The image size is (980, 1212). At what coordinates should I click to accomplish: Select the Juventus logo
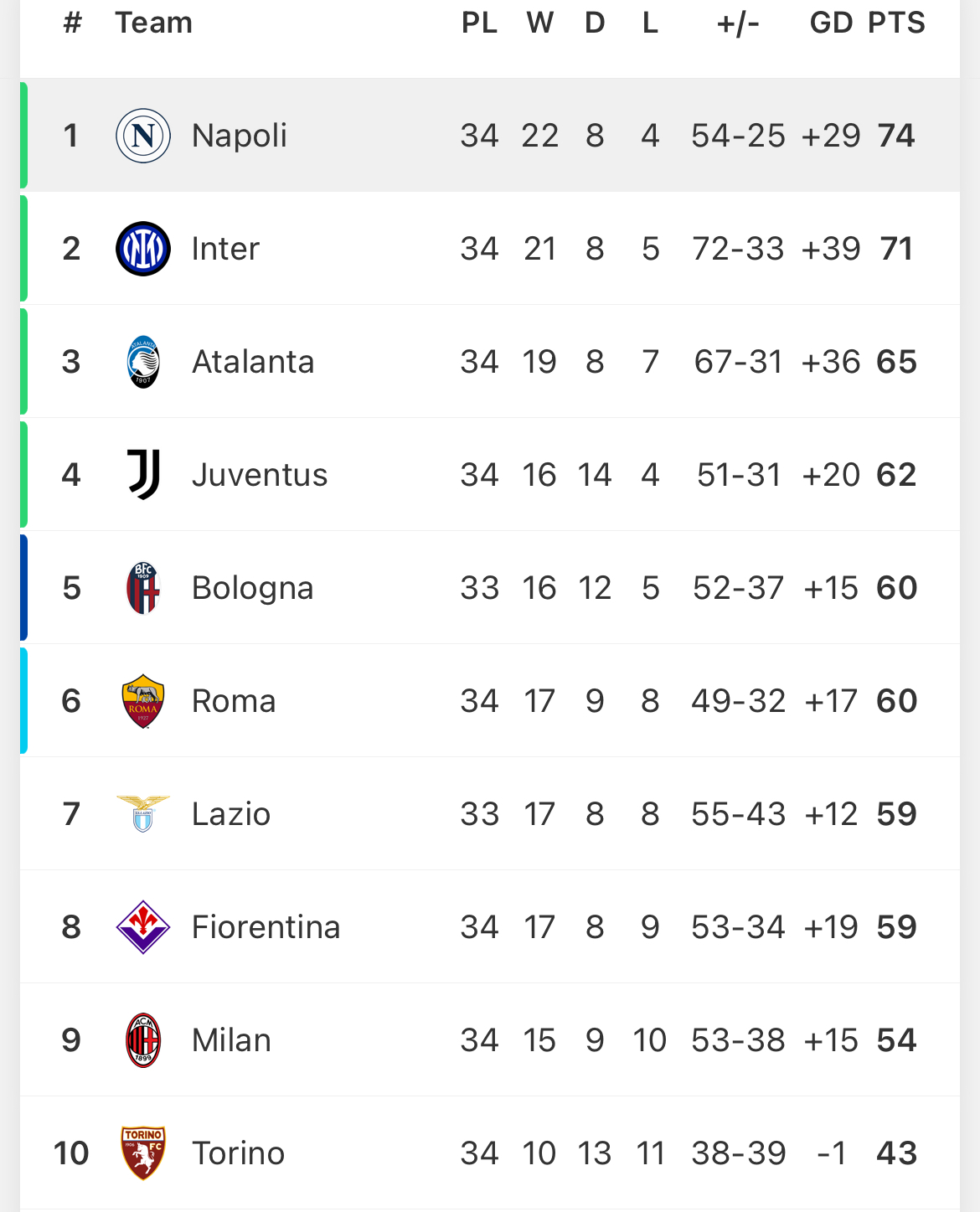[x=143, y=475]
